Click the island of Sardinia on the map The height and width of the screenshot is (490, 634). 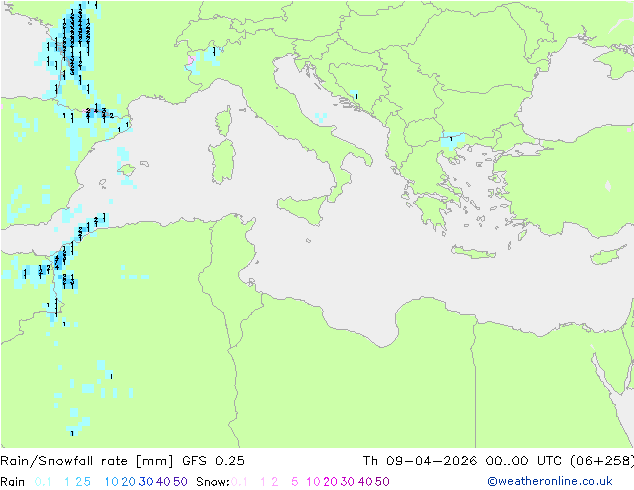tap(222, 161)
